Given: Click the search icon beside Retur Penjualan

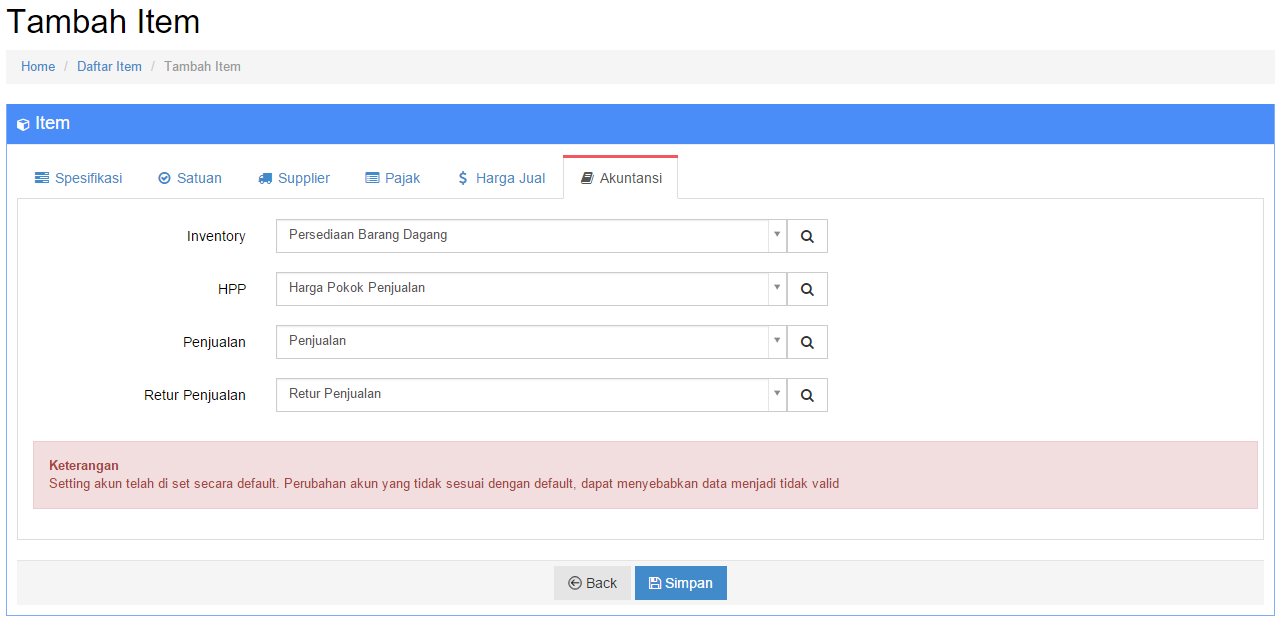Looking at the screenshot, I should pyautogui.click(x=807, y=395).
